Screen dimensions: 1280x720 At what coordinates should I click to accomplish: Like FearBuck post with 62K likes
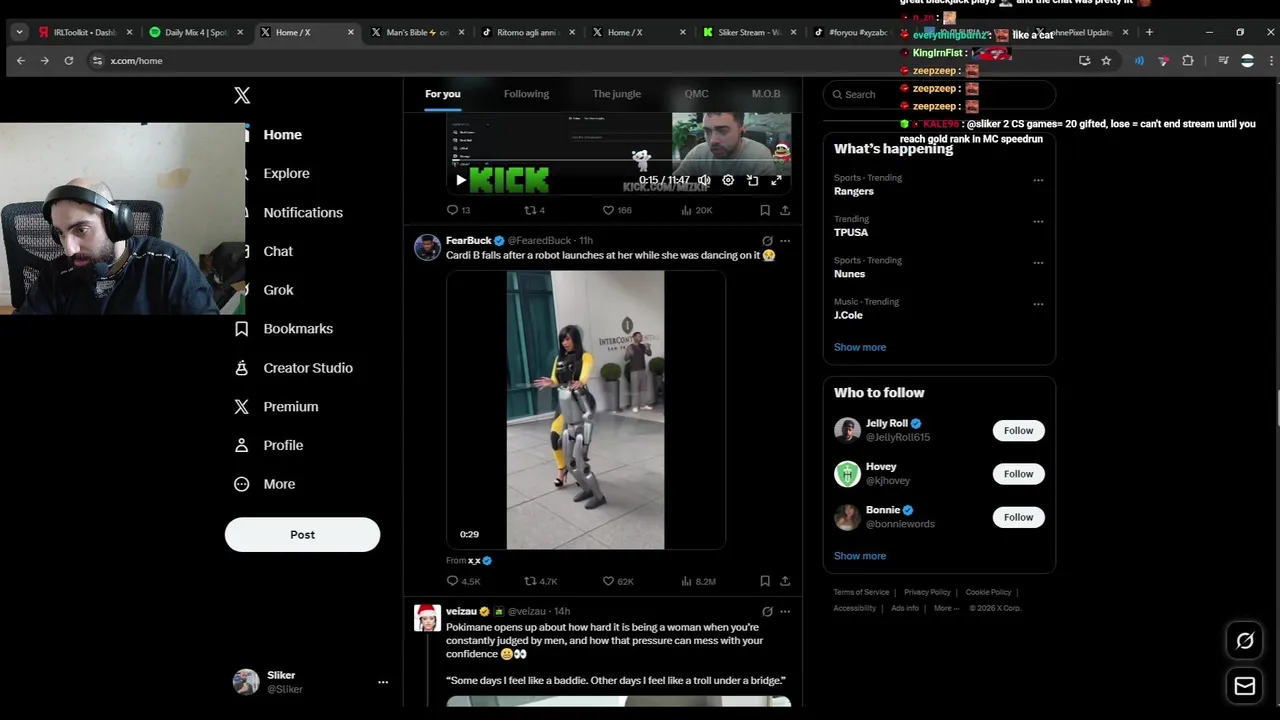click(618, 581)
